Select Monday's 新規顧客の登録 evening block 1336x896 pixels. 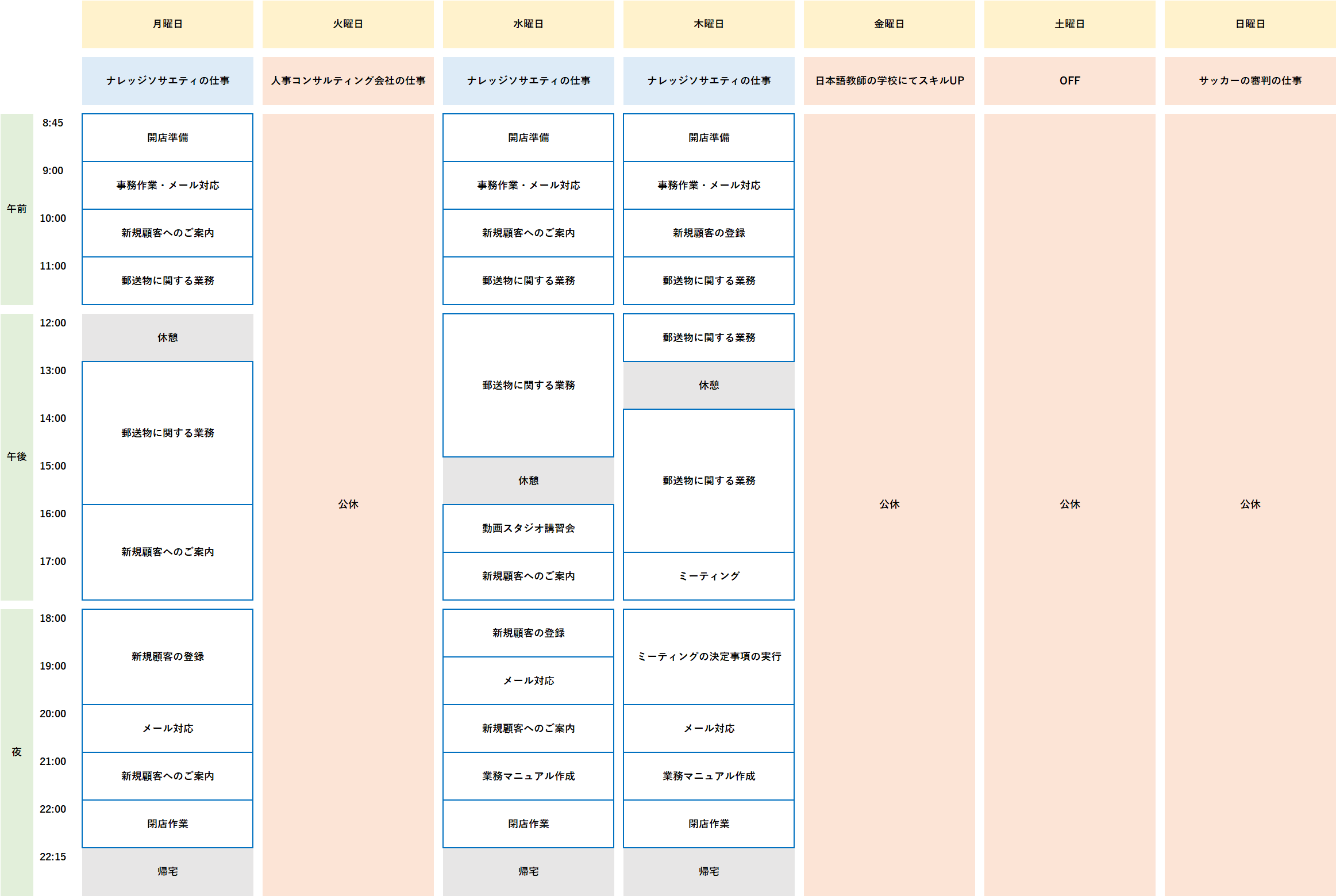(167, 656)
